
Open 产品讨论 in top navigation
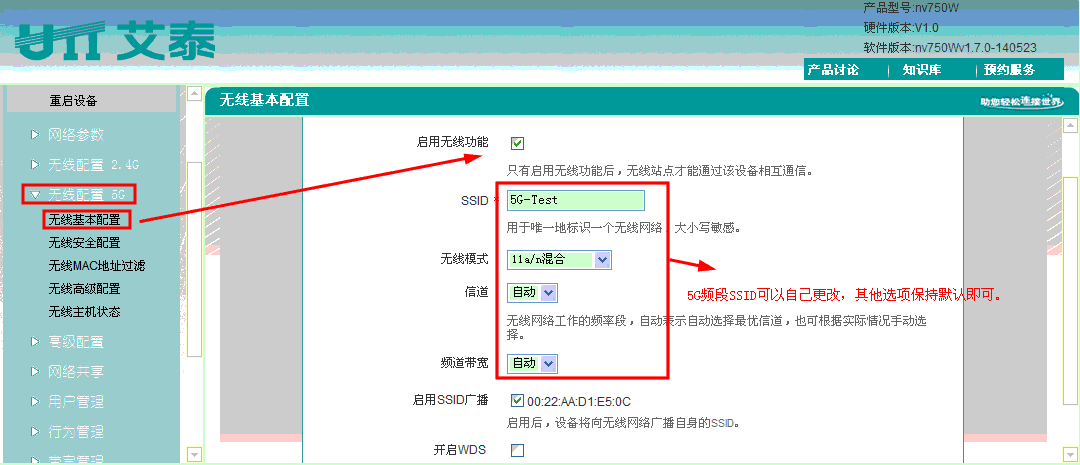(x=832, y=70)
